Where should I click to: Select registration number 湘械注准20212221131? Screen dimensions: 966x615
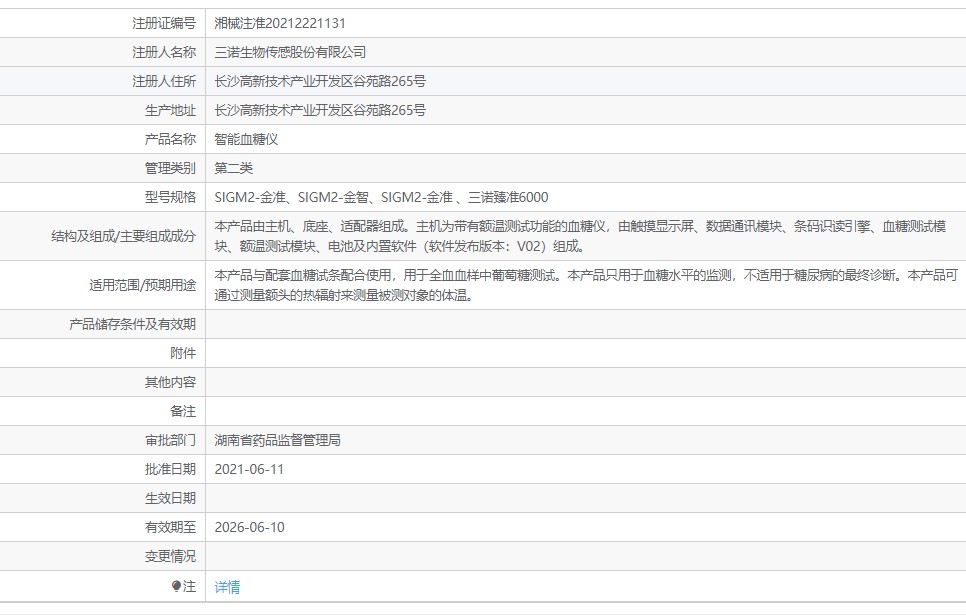coord(280,23)
